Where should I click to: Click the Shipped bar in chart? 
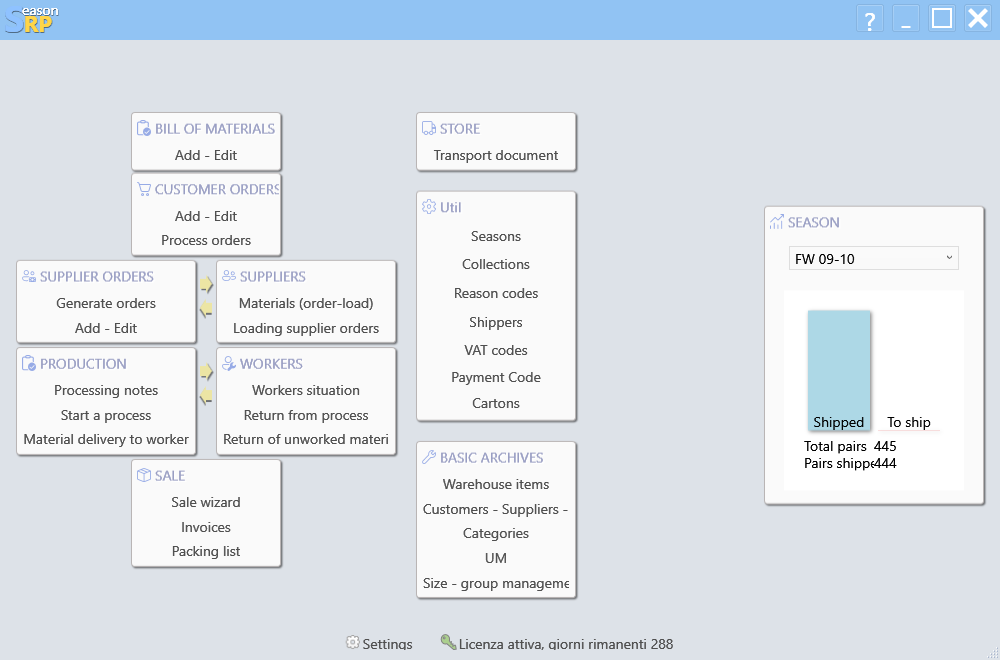(839, 370)
